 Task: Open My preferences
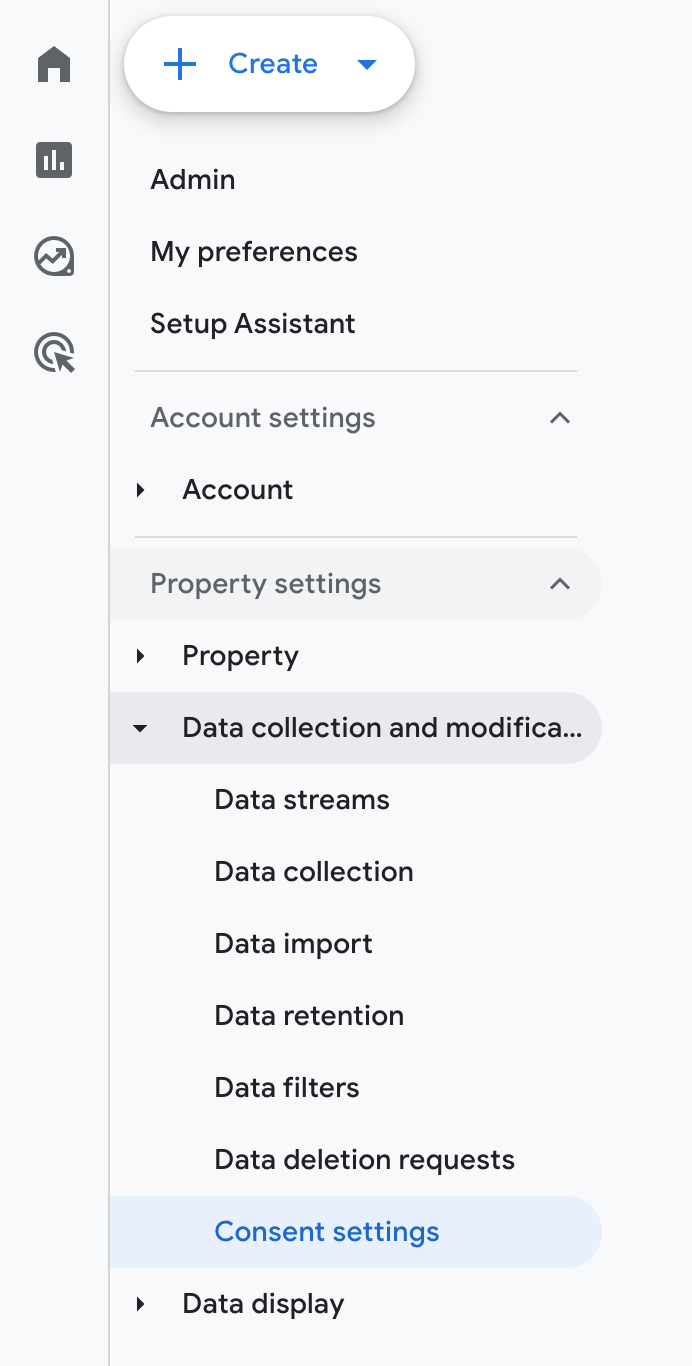coord(254,252)
